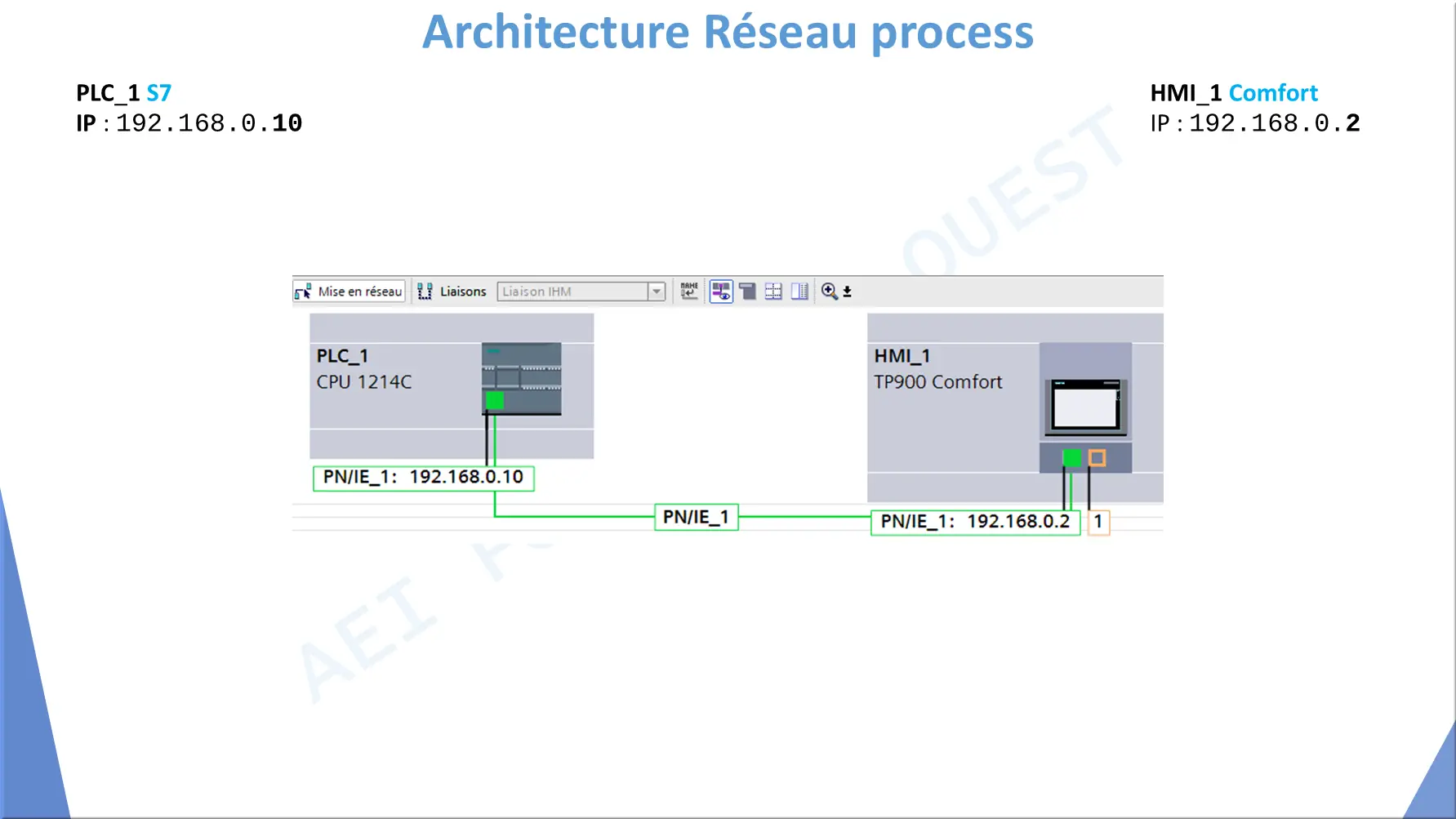Select the Liaisons connections button

452,292
